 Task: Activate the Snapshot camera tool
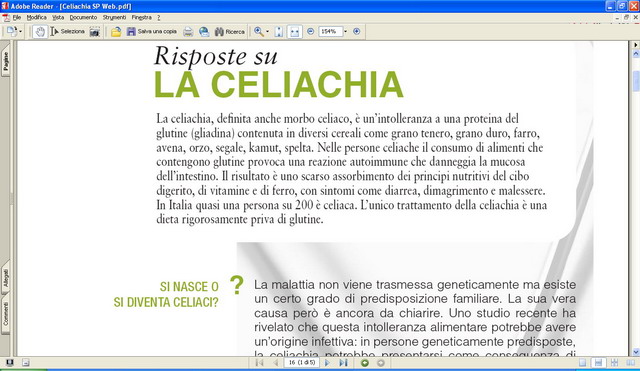95,32
